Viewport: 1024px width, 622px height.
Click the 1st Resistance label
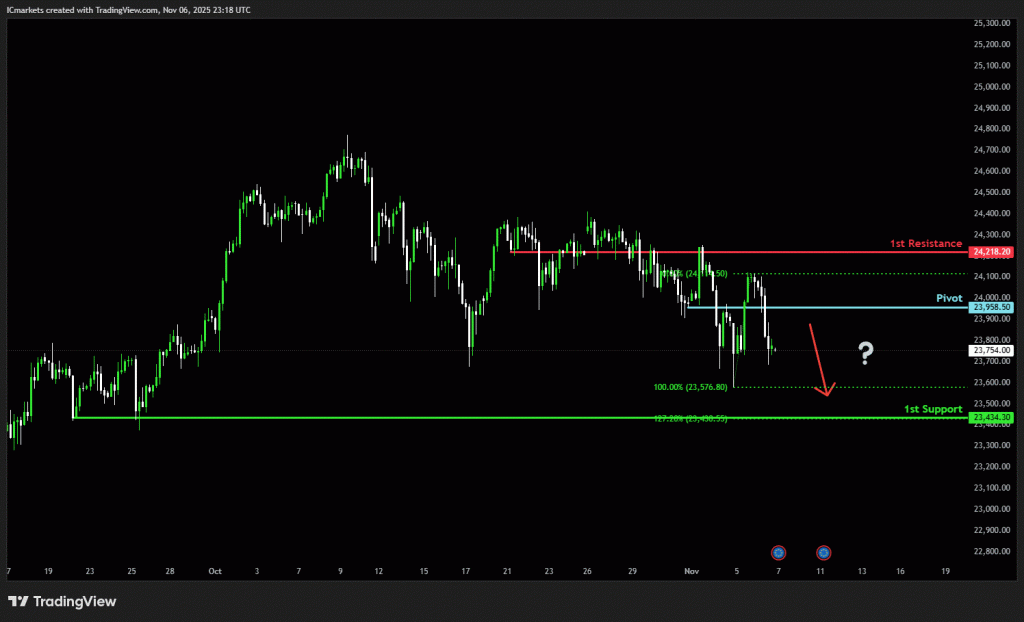tap(926, 243)
